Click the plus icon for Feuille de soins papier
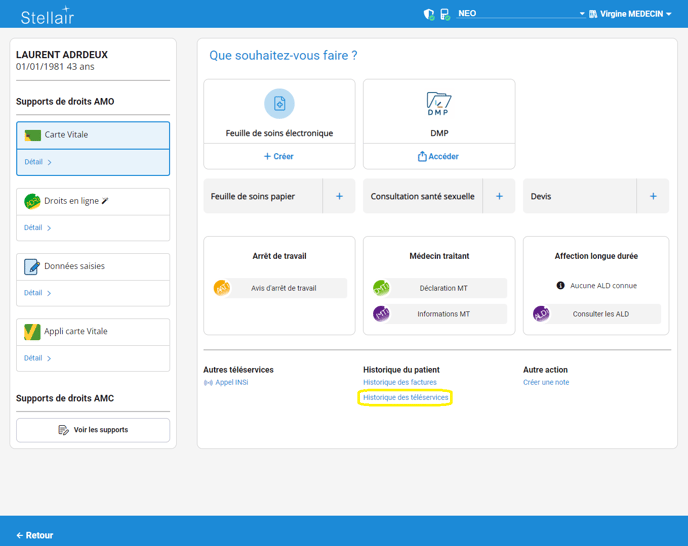 (339, 196)
